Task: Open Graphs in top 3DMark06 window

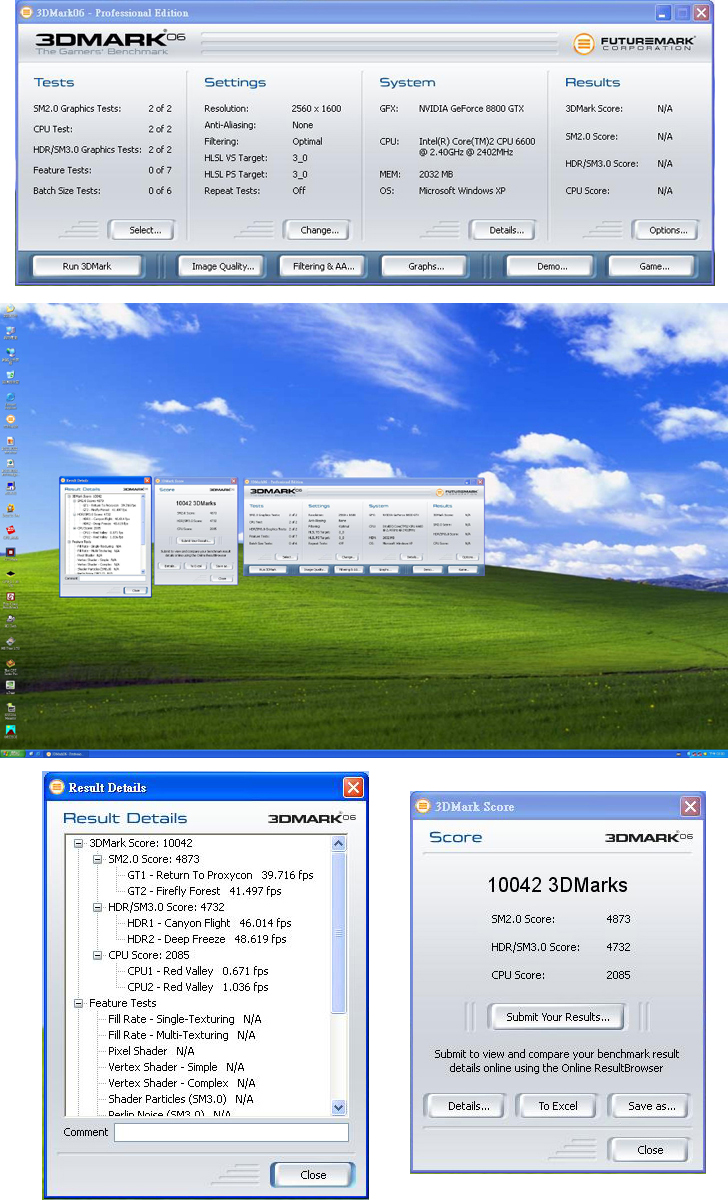Action: (x=426, y=267)
